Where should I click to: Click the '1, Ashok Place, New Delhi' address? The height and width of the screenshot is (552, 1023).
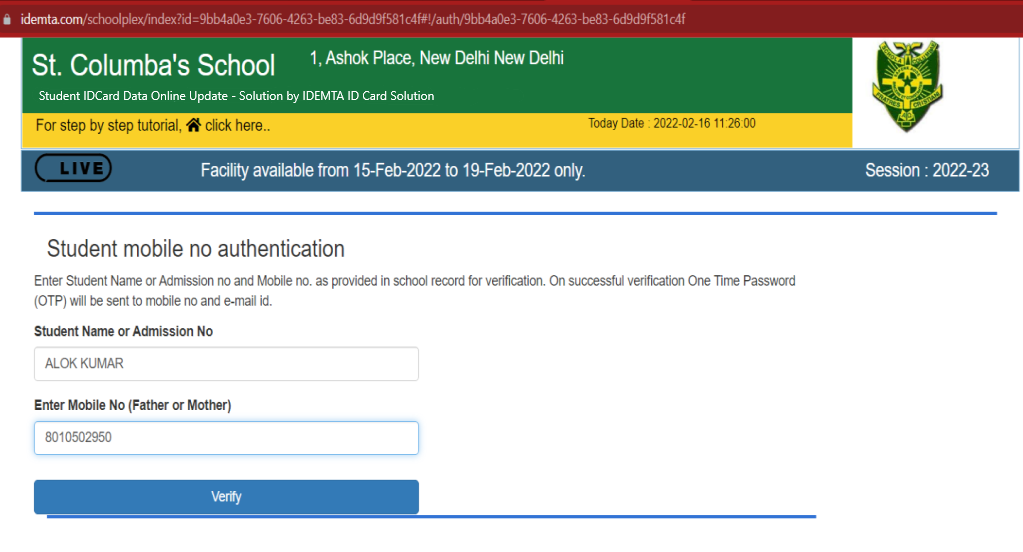tap(436, 58)
